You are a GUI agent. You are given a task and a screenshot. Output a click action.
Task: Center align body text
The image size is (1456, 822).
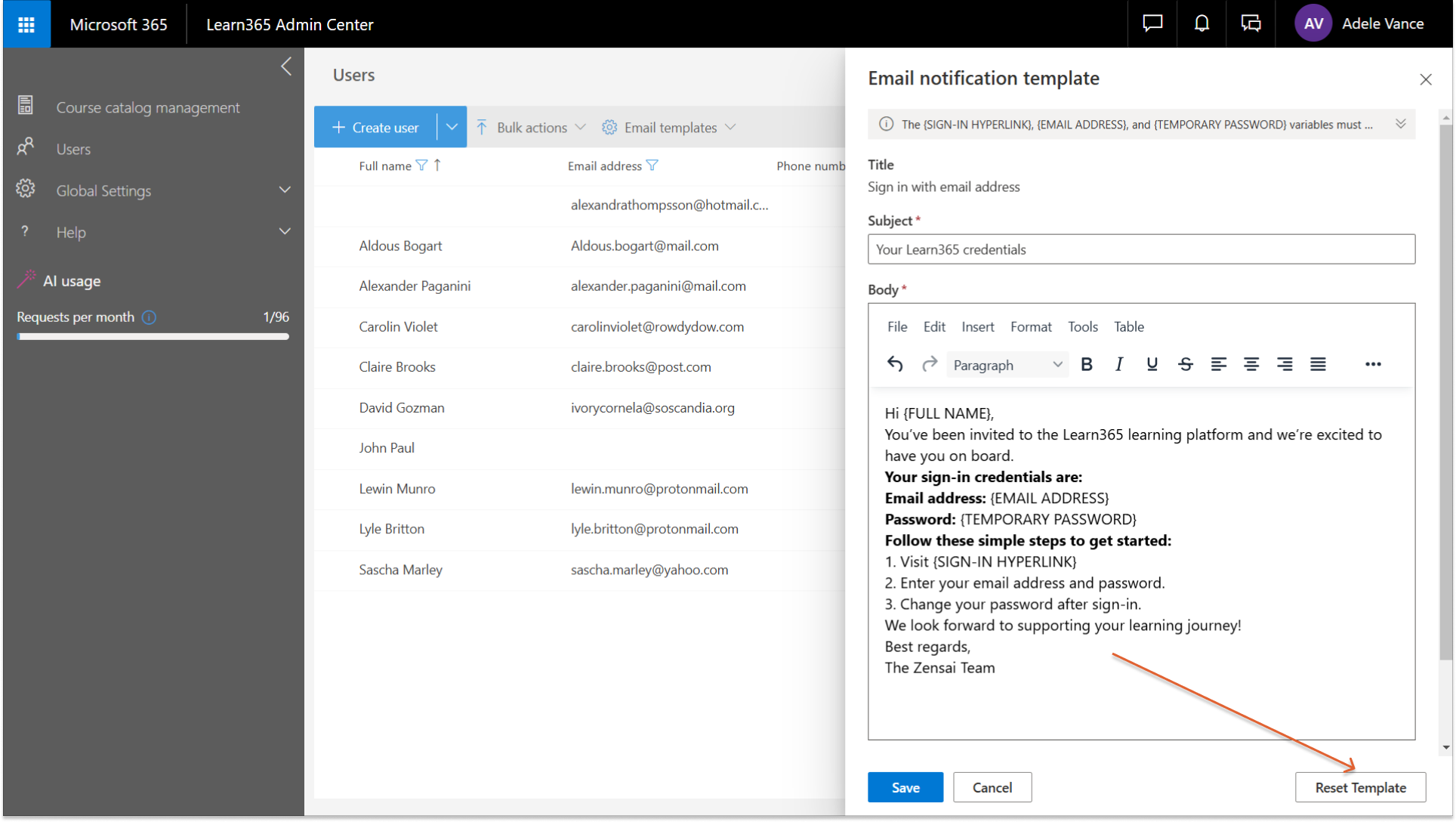[x=1251, y=365]
